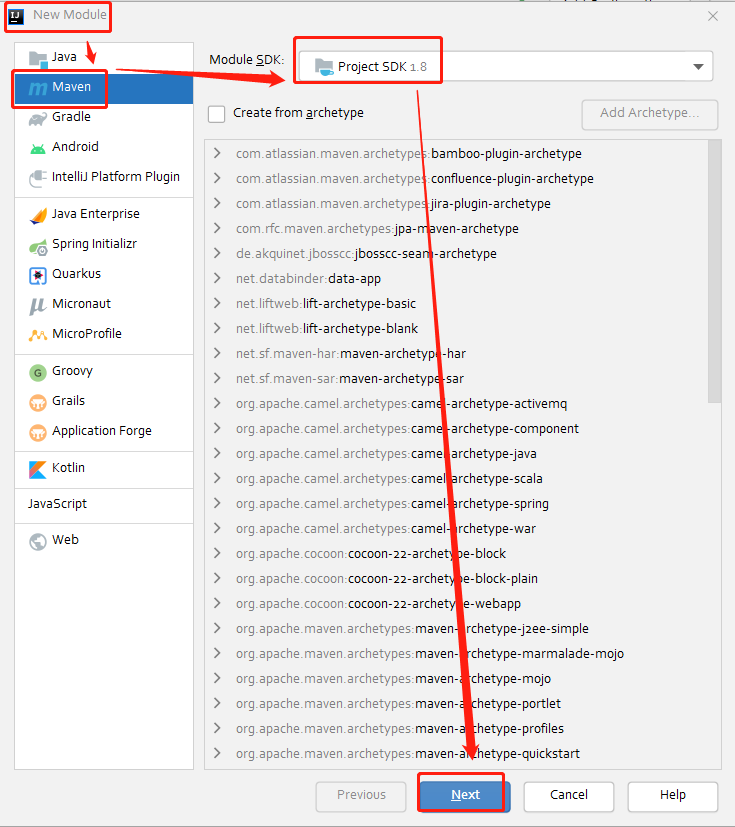Click the Next button

(465, 795)
